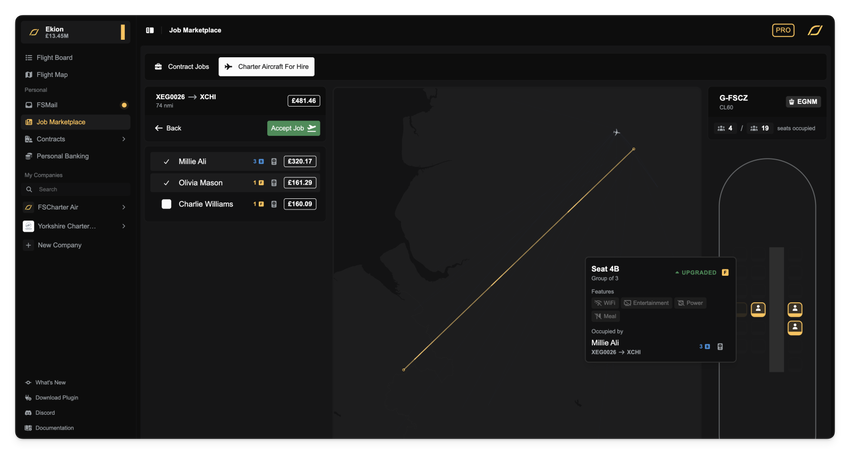The image size is (850, 454).
Task: Go back using the Back button
Action: click(x=168, y=128)
